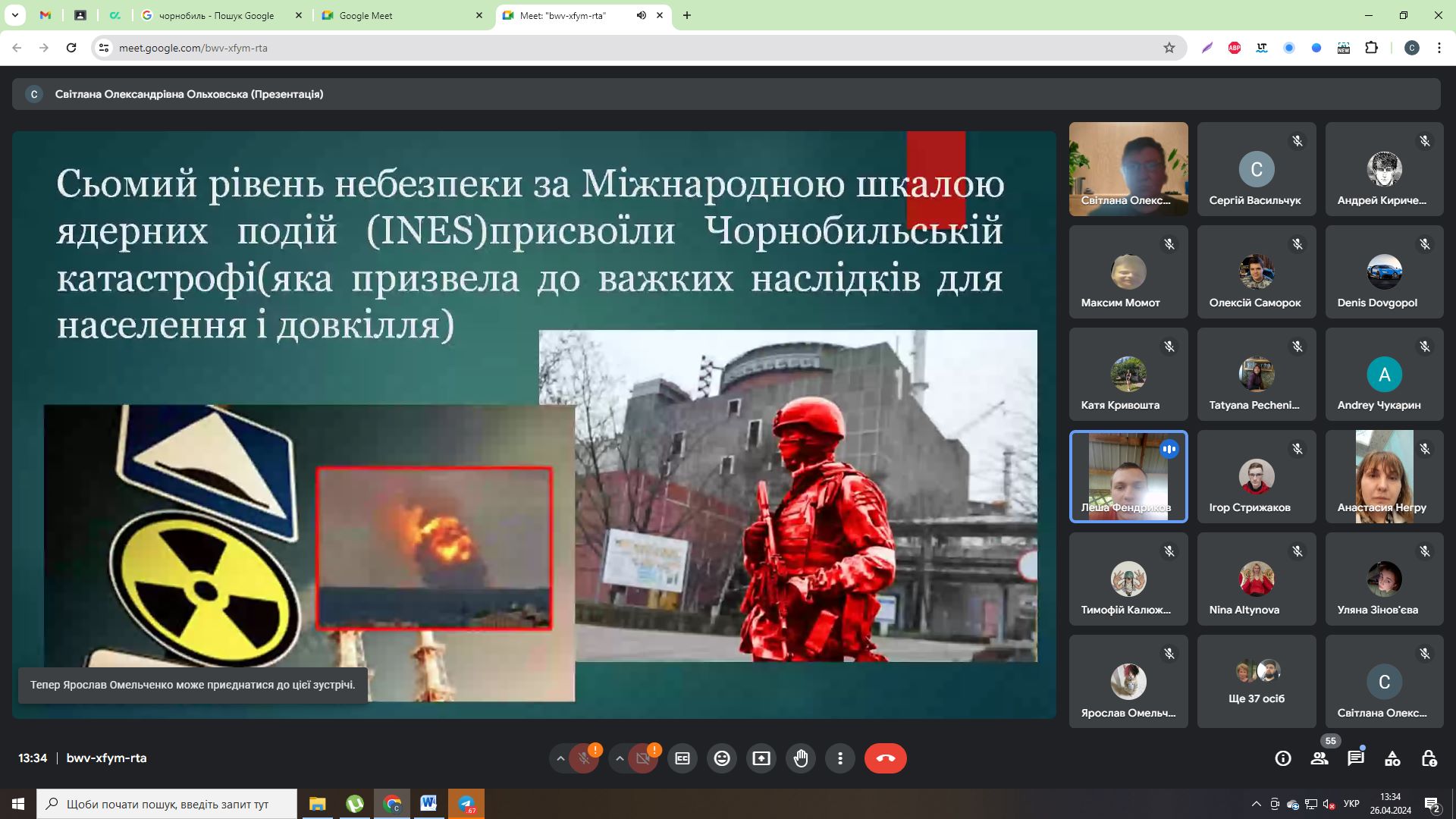
Task: Open view site information icon in address bar
Action: 105,48
